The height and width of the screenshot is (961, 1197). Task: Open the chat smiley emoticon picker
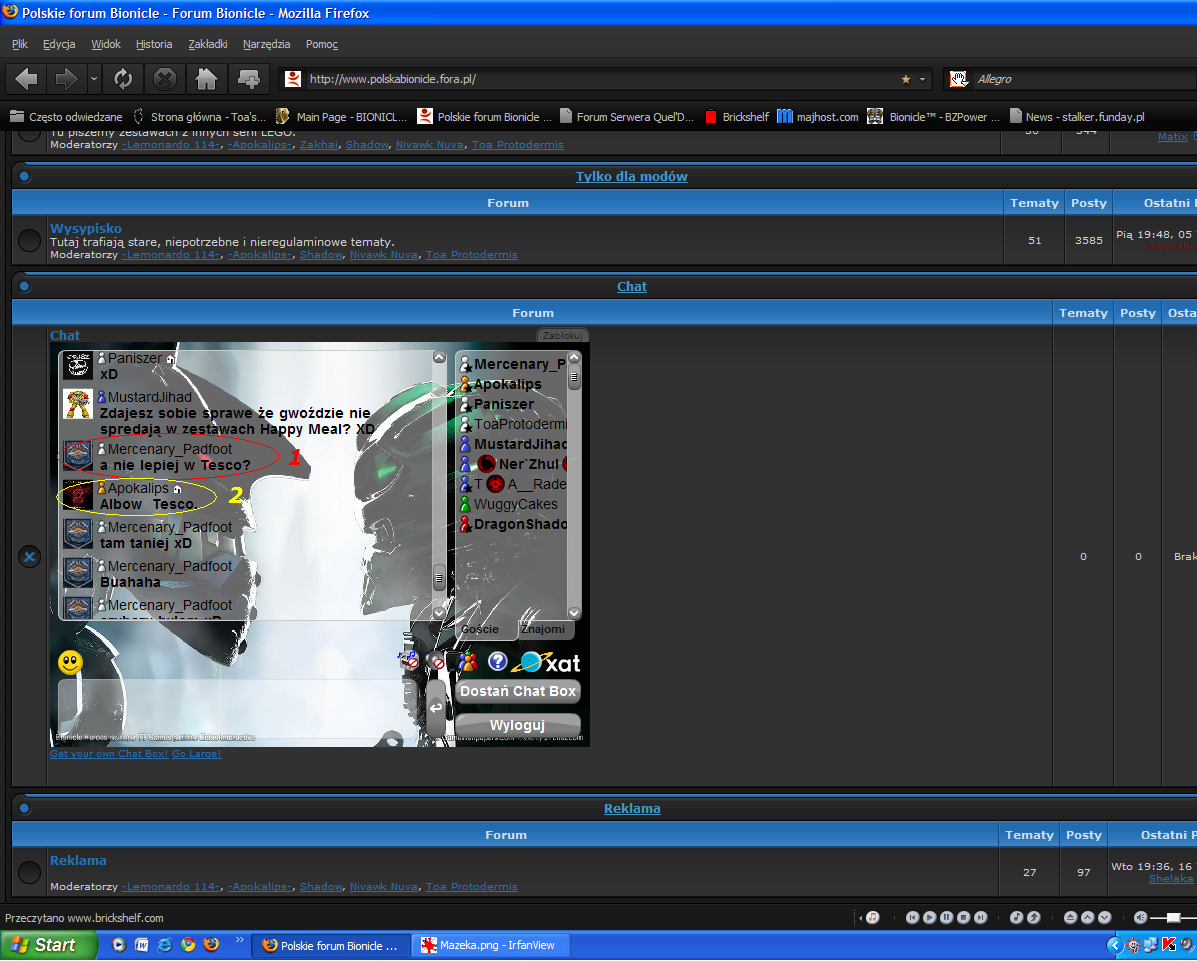(70, 662)
